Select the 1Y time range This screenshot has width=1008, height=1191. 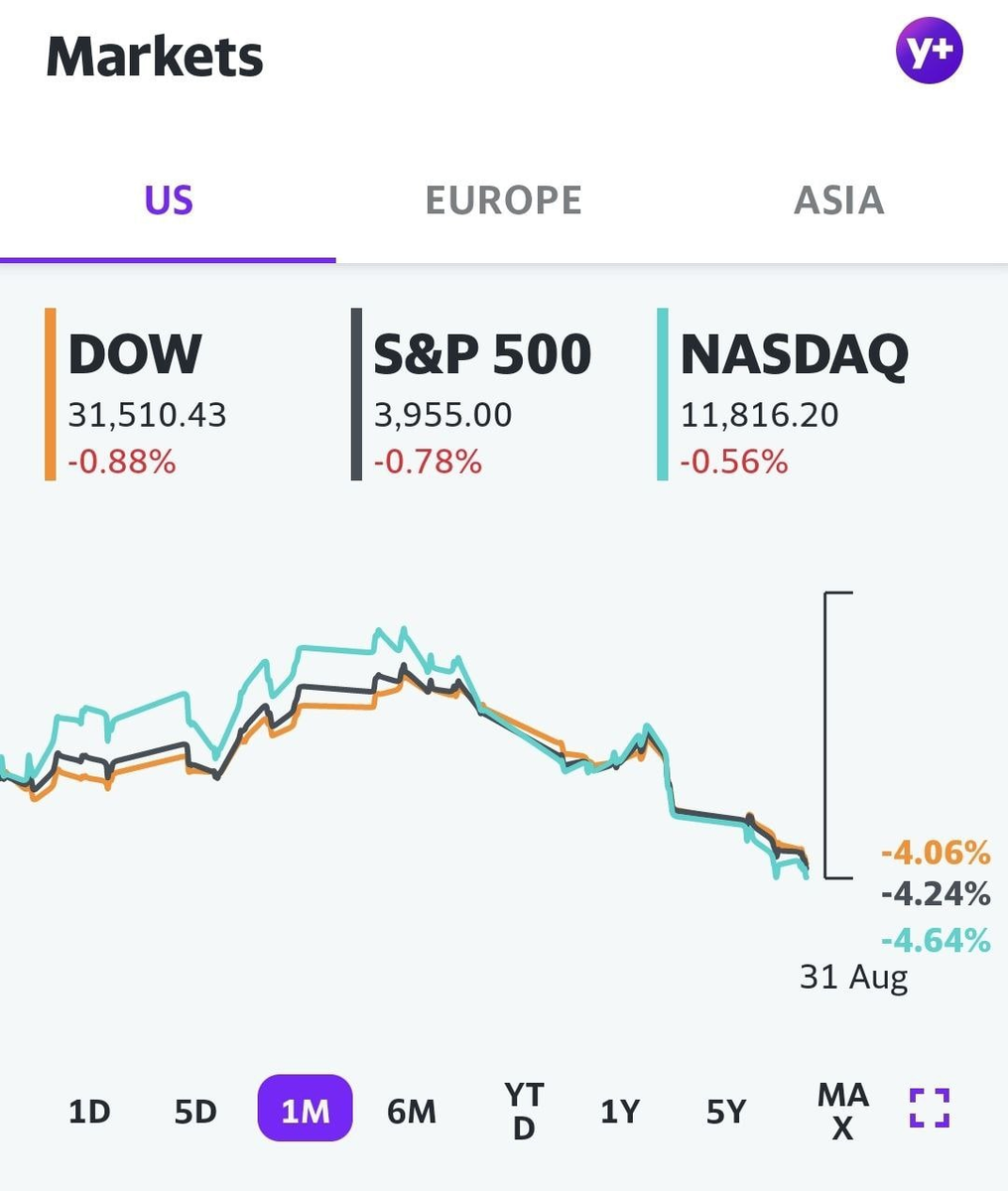[x=620, y=1111]
